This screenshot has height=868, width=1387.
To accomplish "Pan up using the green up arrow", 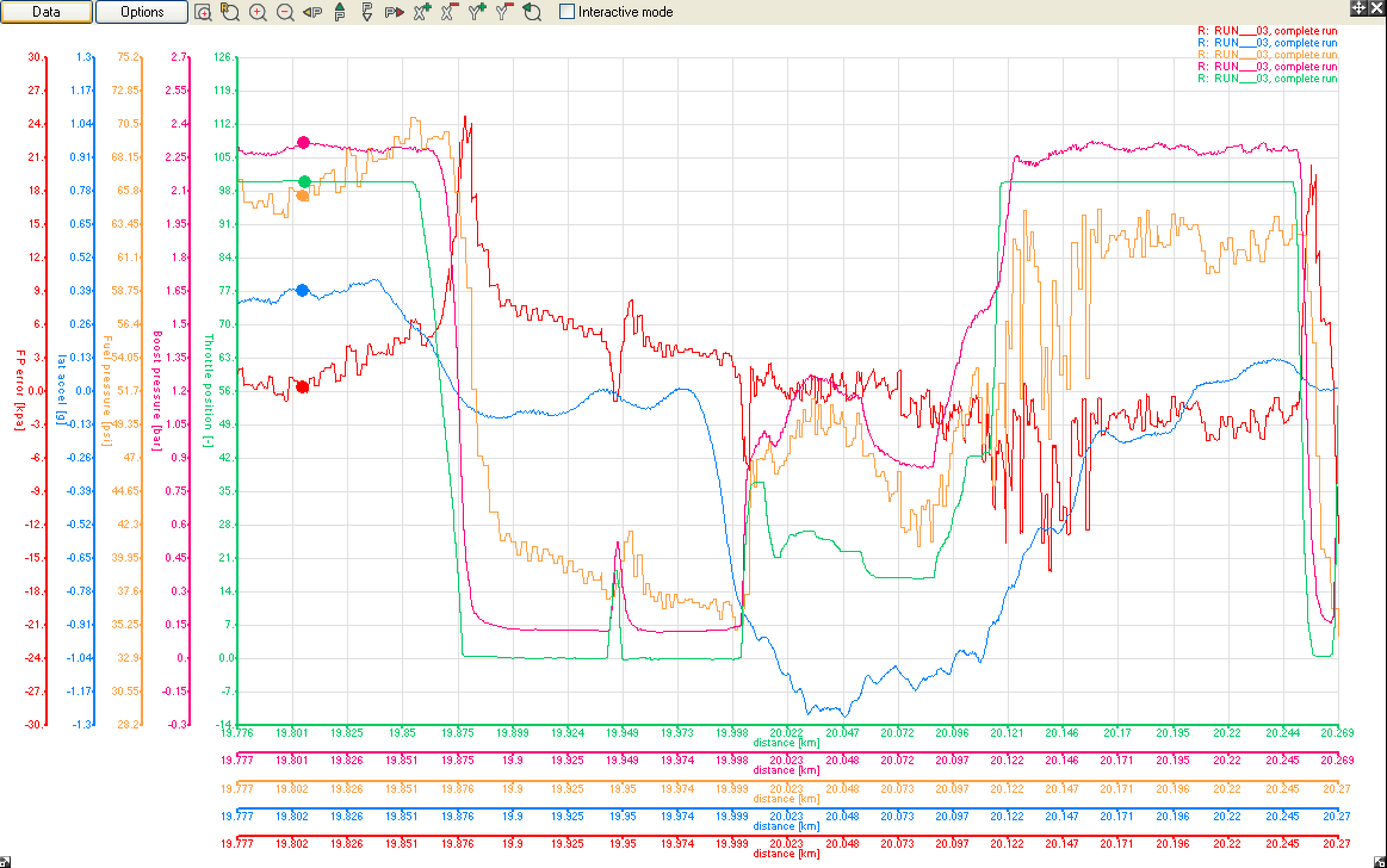I will pos(339,12).
